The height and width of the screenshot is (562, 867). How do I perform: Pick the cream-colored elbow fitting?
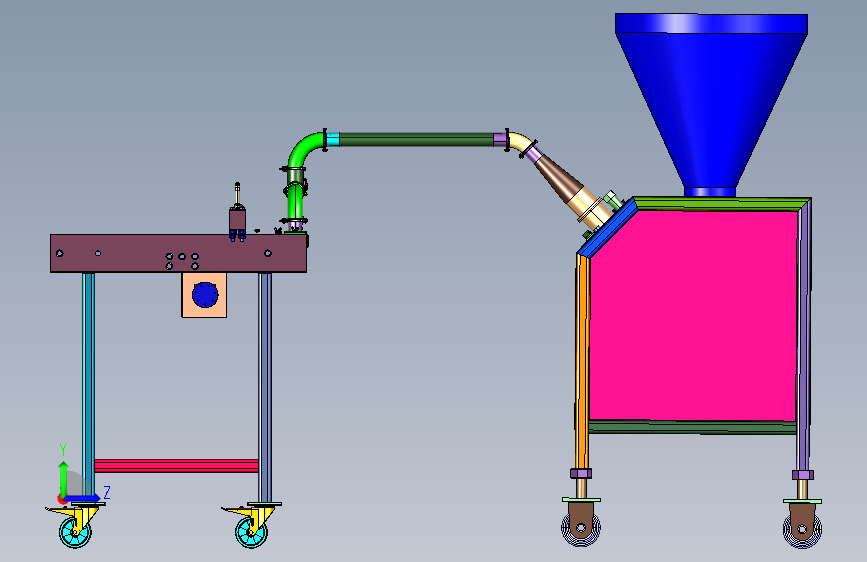pos(519,142)
